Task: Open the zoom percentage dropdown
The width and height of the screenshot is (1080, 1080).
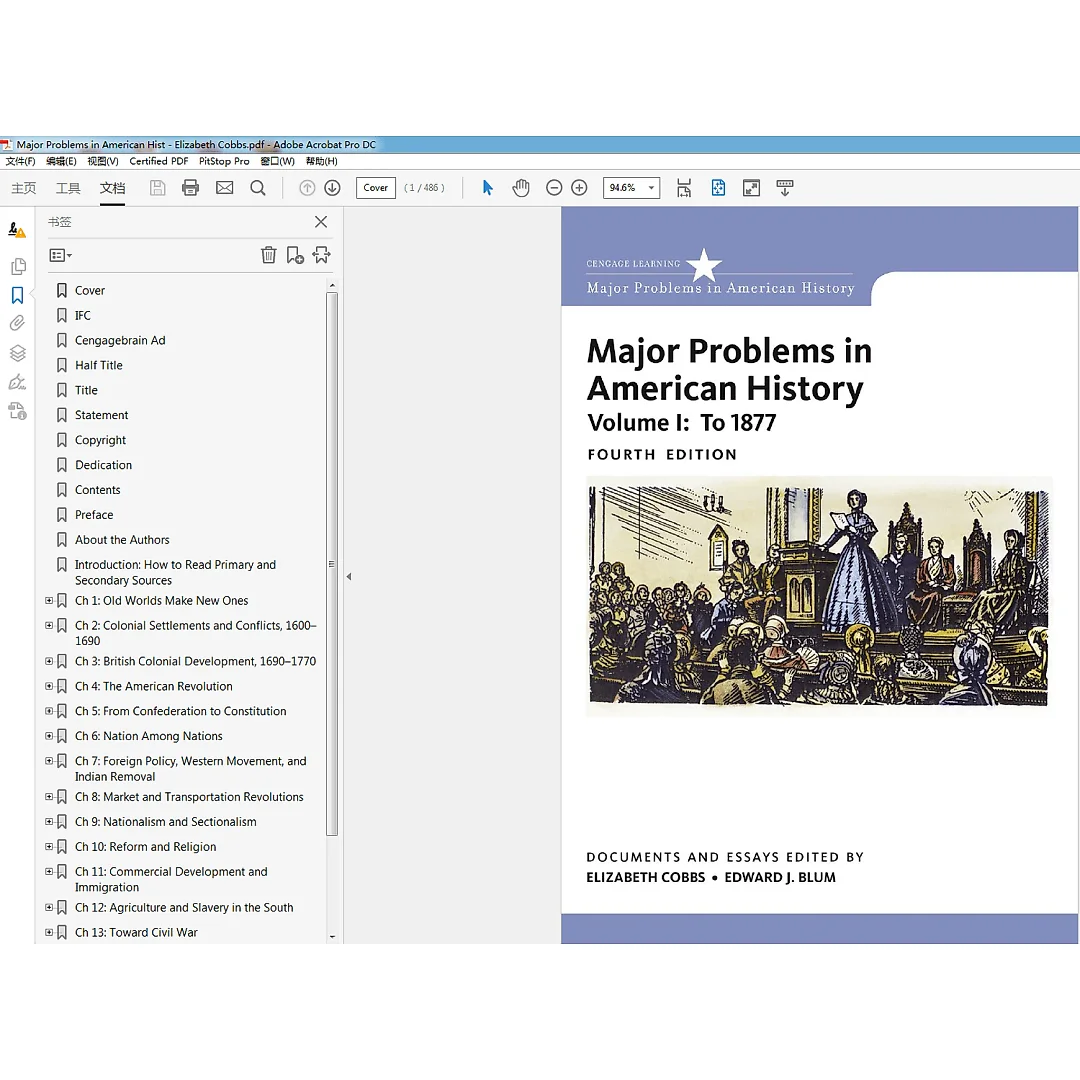Action: (x=651, y=187)
